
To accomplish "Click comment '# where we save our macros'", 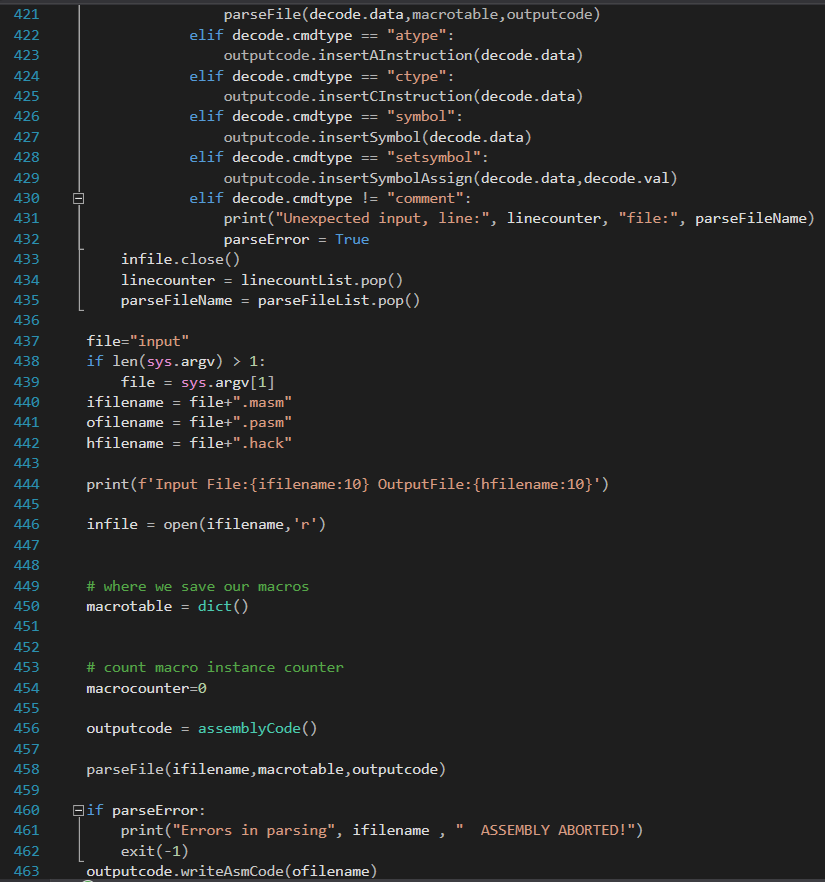I will tap(197, 586).
